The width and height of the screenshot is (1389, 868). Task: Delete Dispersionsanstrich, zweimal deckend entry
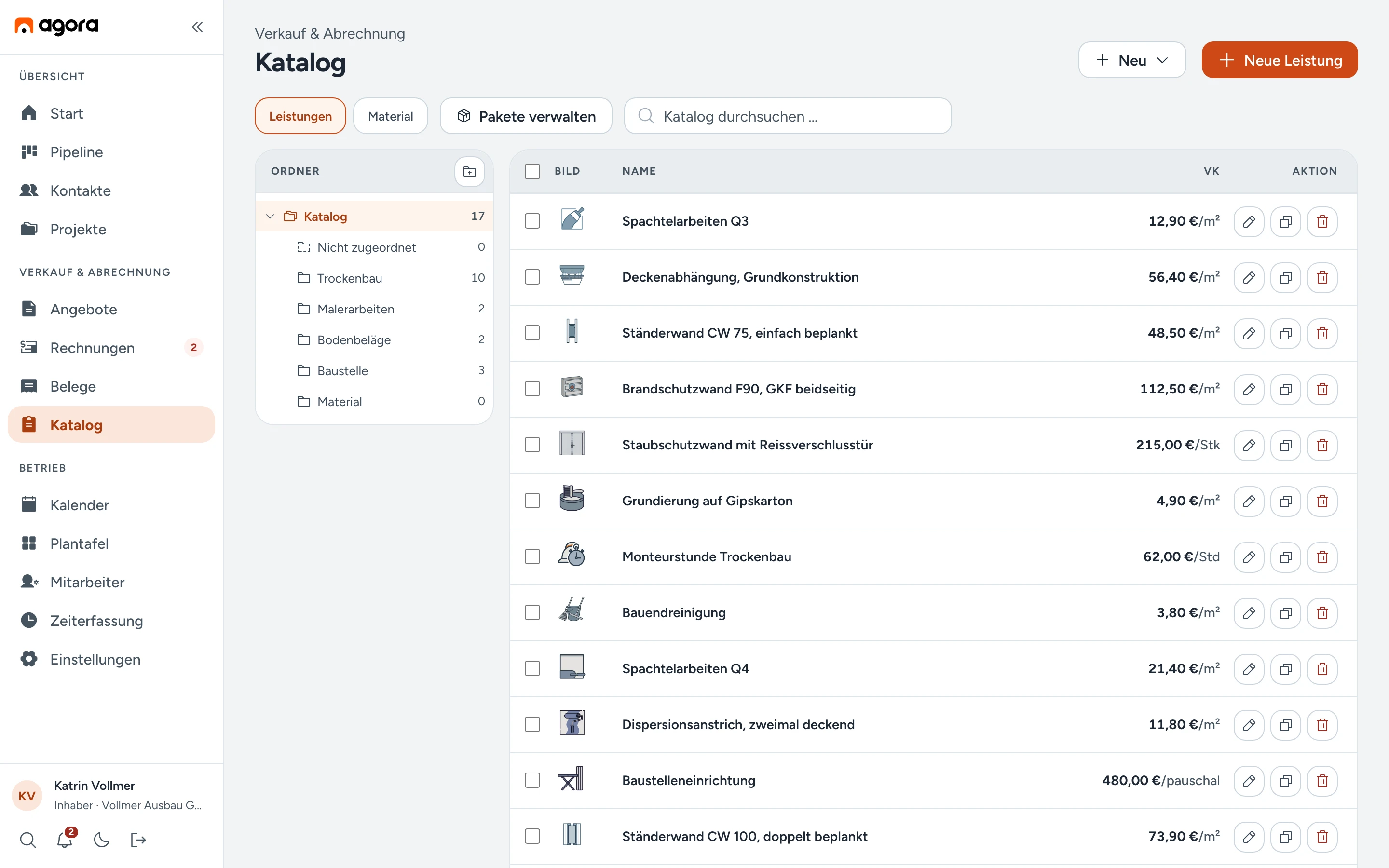(x=1322, y=725)
